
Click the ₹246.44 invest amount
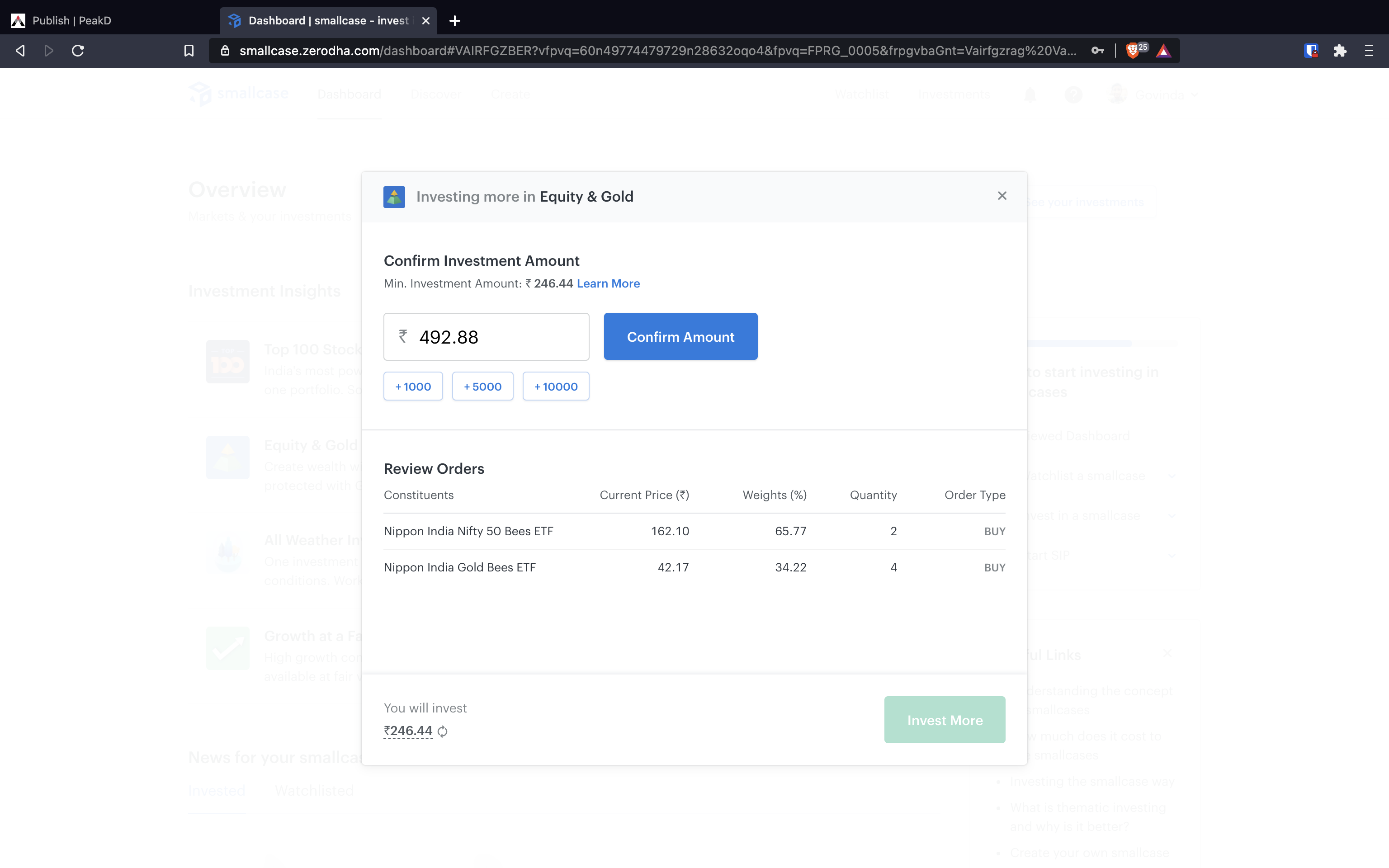coord(408,731)
